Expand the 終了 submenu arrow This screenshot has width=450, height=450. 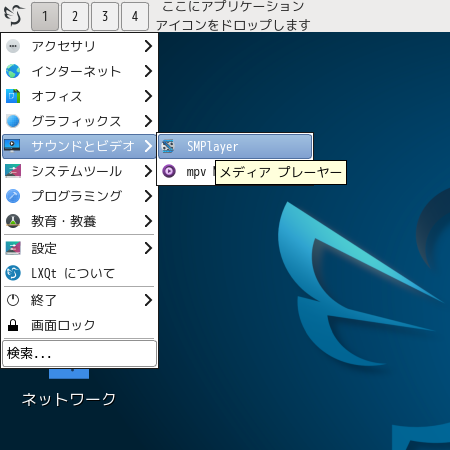click(x=148, y=300)
